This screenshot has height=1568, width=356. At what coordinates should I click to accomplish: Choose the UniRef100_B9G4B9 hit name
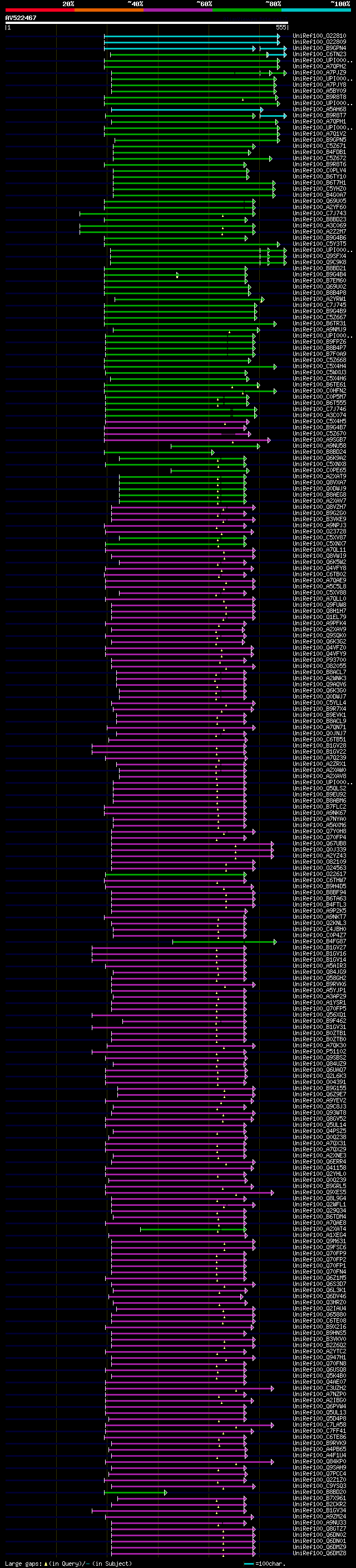319,311
